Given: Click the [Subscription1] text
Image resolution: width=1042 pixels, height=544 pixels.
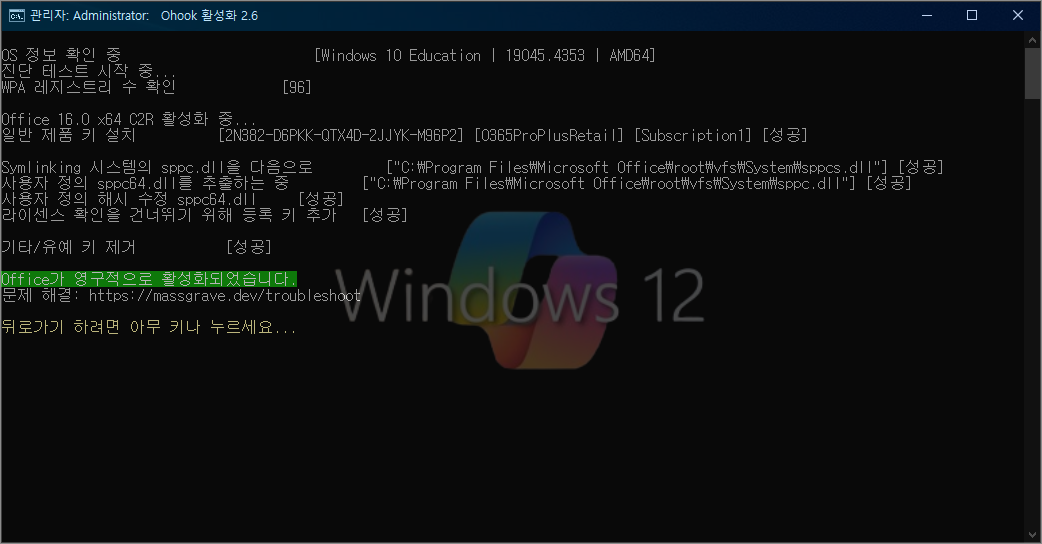Looking at the screenshot, I should click(x=693, y=136).
